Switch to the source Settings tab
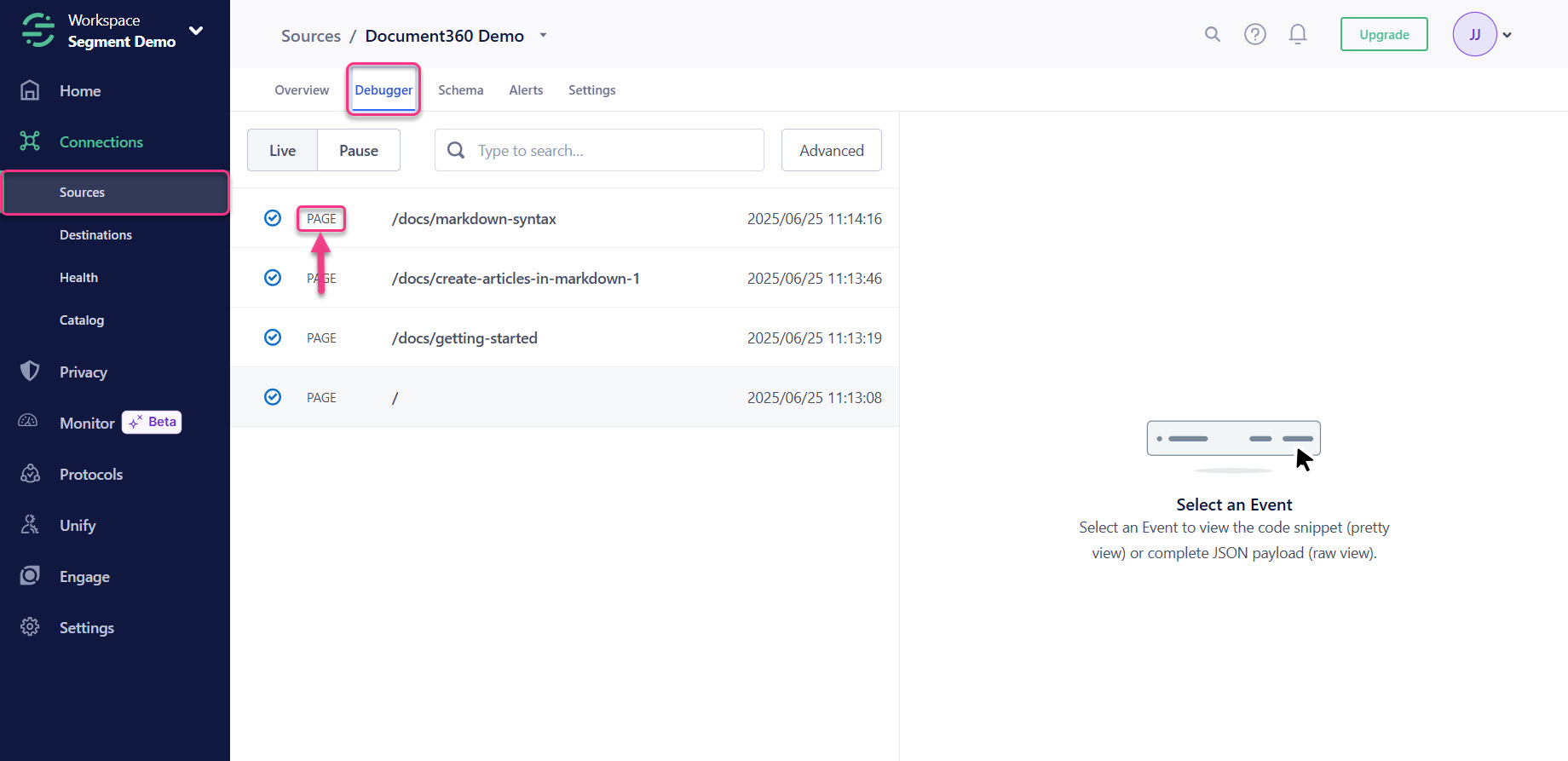Viewport: 1568px width, 761px height. pos(592,89)
